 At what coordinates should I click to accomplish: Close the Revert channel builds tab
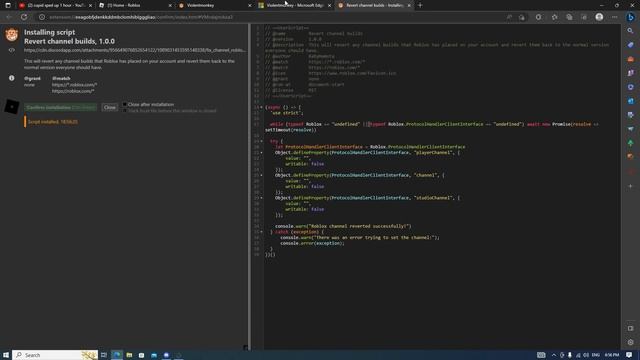click(409, 5)
